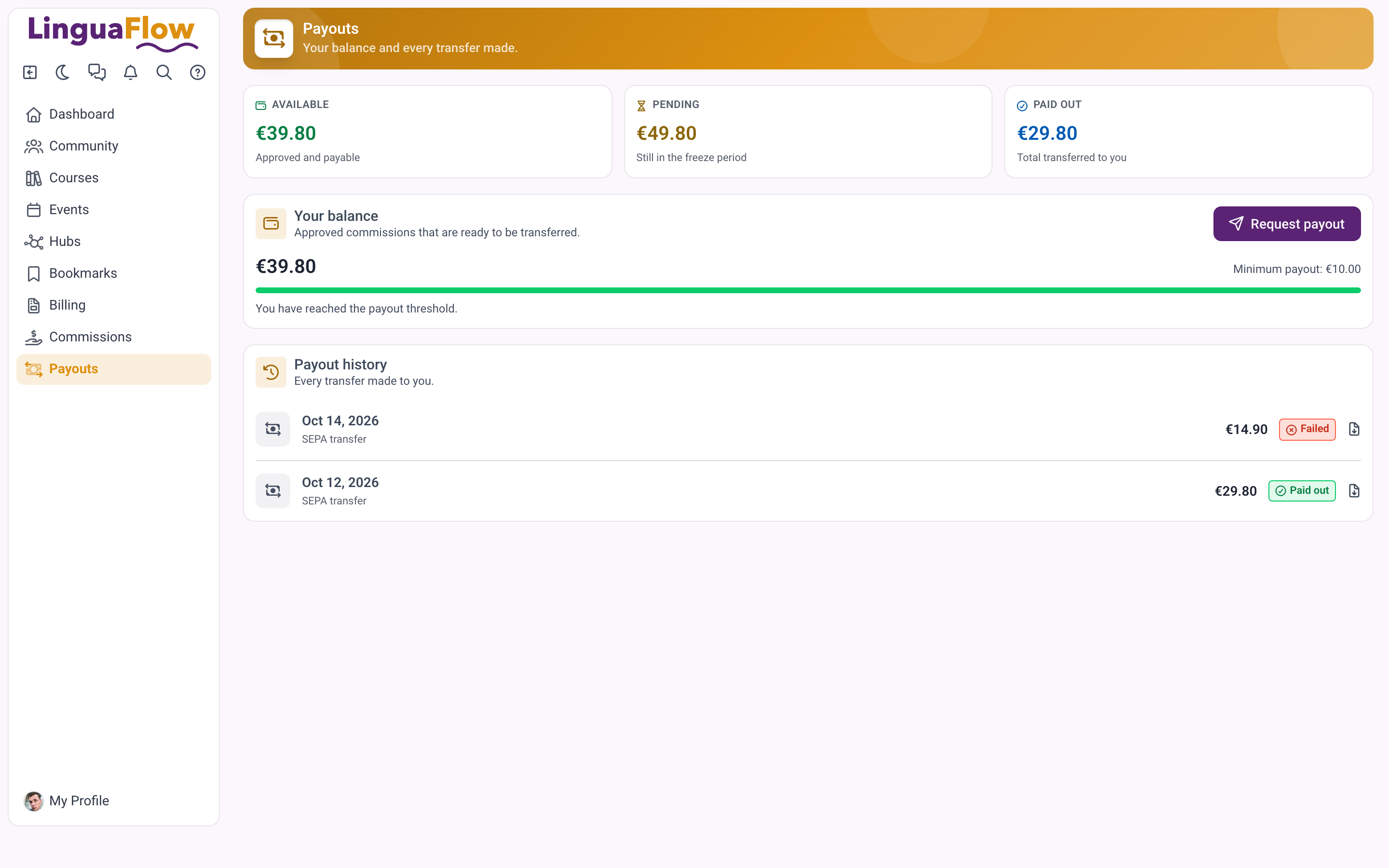This screenshot has width=1389, height=868.
Task: Toggle dark mode moon icon
Action: pos(63,72)
